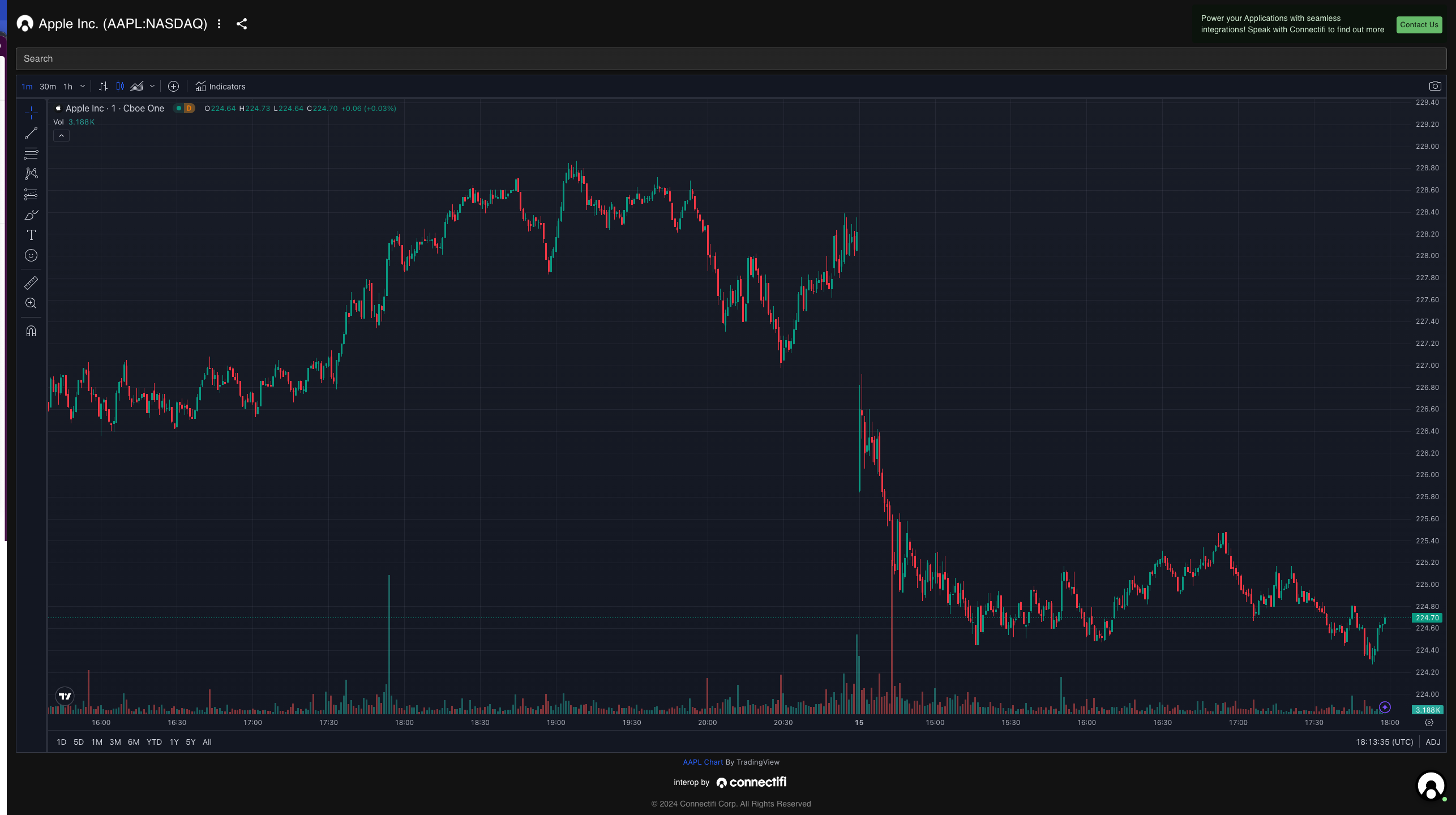
Task: Set date range to 3M
Action: click(x=115, y=742)
